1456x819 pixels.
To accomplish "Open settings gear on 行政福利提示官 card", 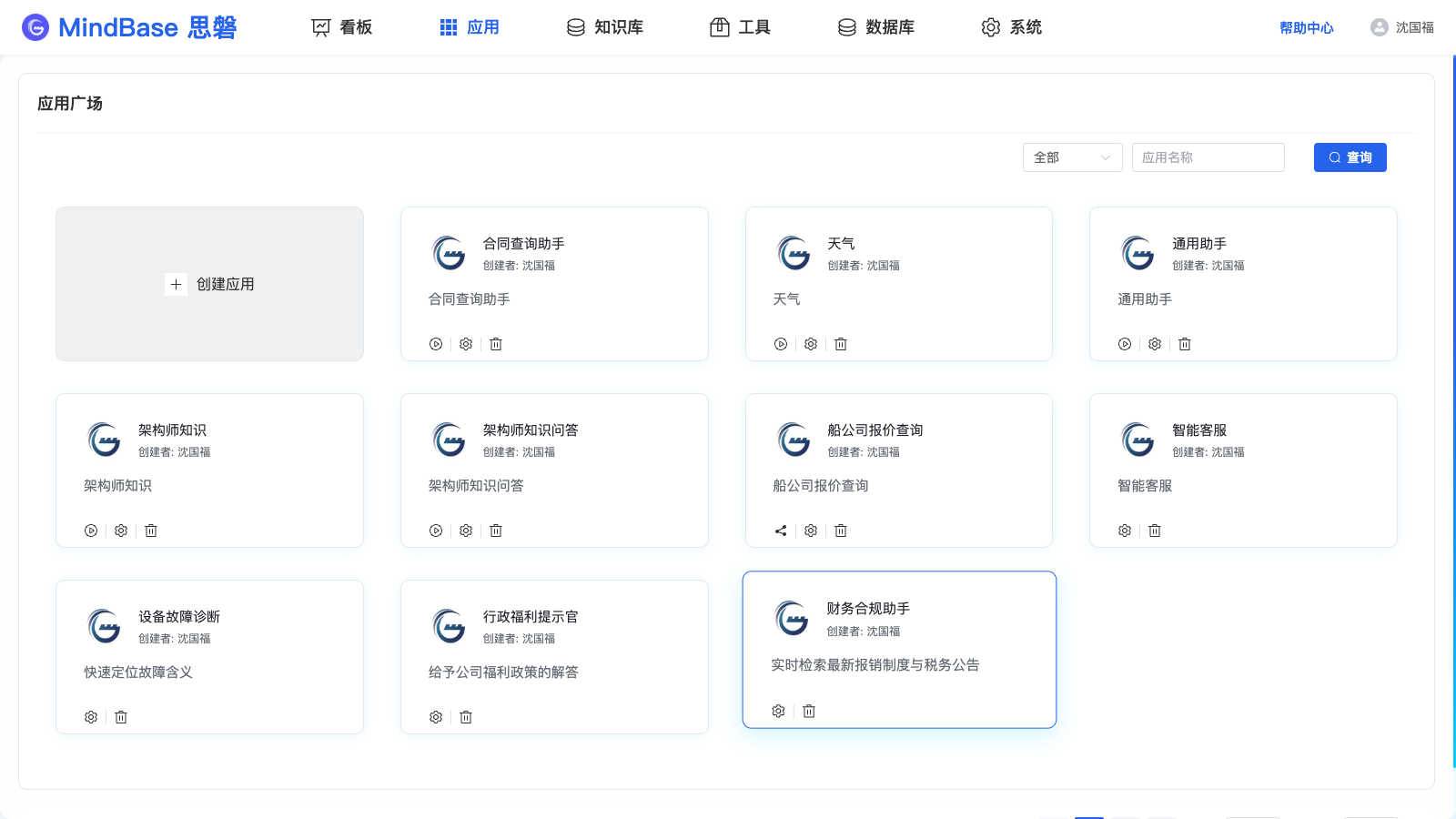I will 436,717.
